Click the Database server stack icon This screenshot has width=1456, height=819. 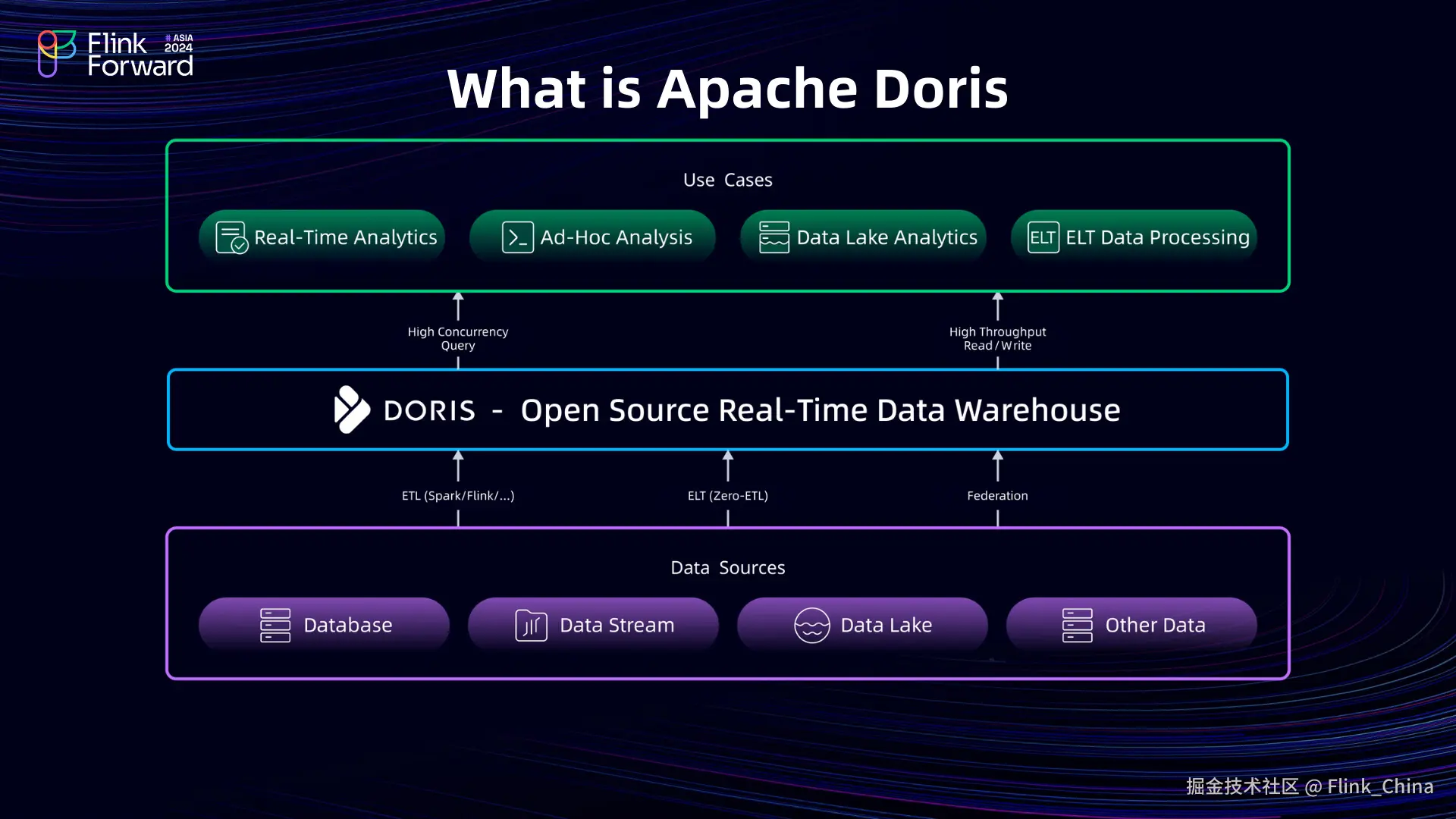click(x=275, y=626)
